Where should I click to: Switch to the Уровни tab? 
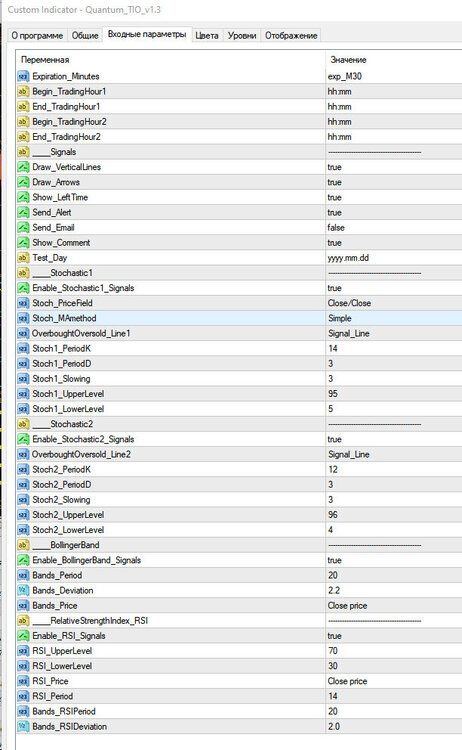pos(242,35)
